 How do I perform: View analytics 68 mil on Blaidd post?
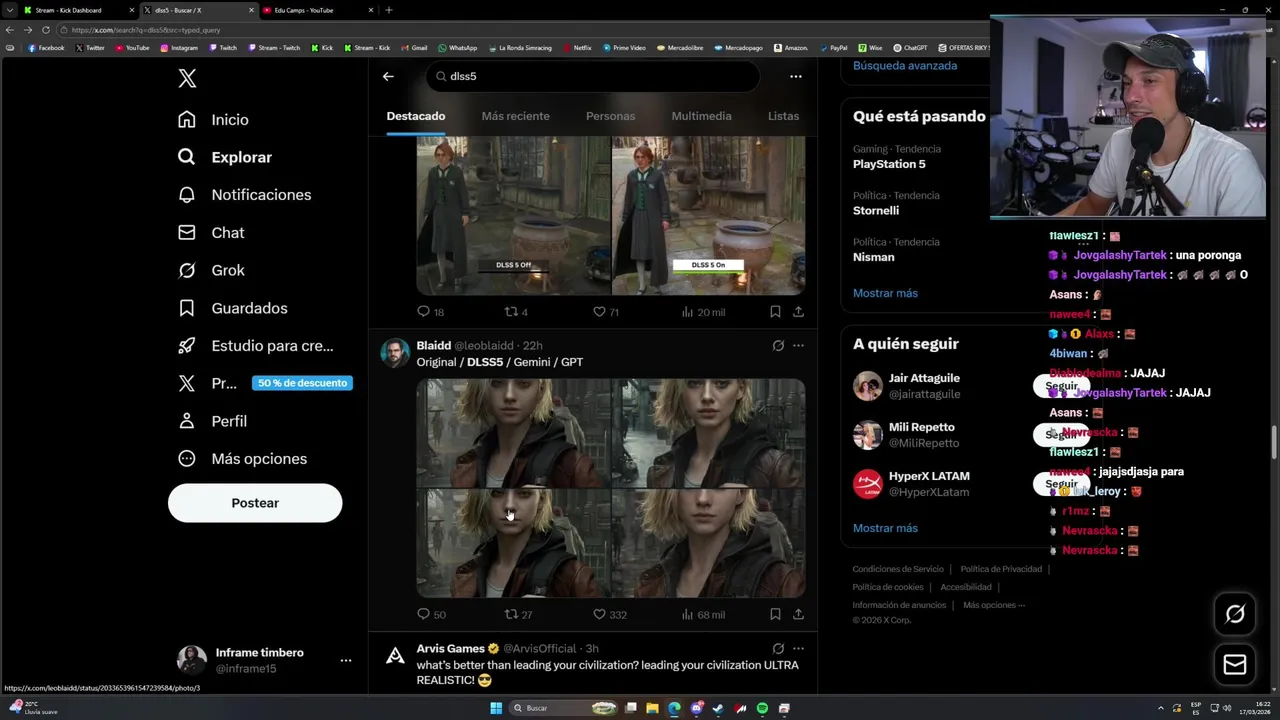pyautogui.click(x=703, y=614)
